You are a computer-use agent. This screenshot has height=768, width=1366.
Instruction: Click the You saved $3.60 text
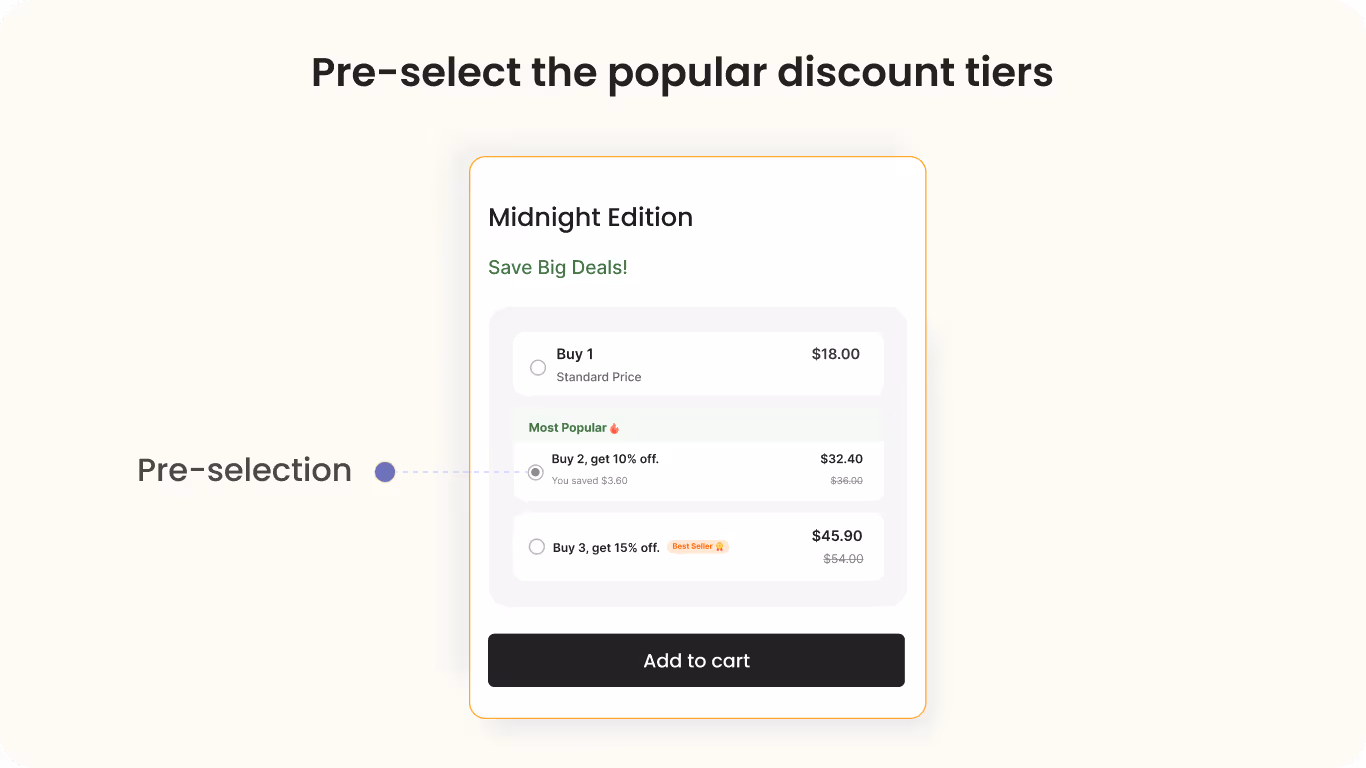(590, 481)
